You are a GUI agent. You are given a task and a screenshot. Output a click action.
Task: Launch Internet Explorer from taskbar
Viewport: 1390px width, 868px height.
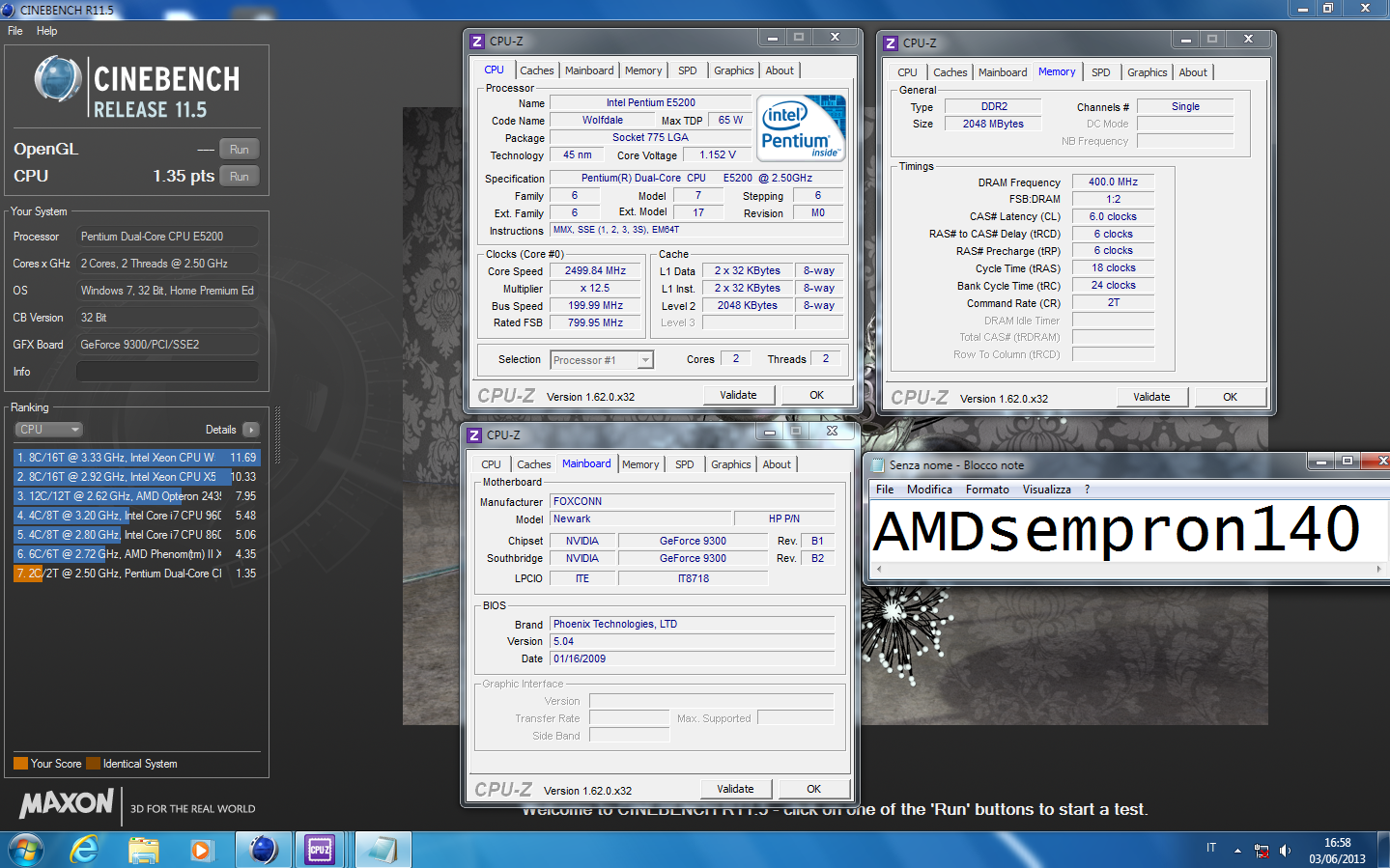coord(85,850)
